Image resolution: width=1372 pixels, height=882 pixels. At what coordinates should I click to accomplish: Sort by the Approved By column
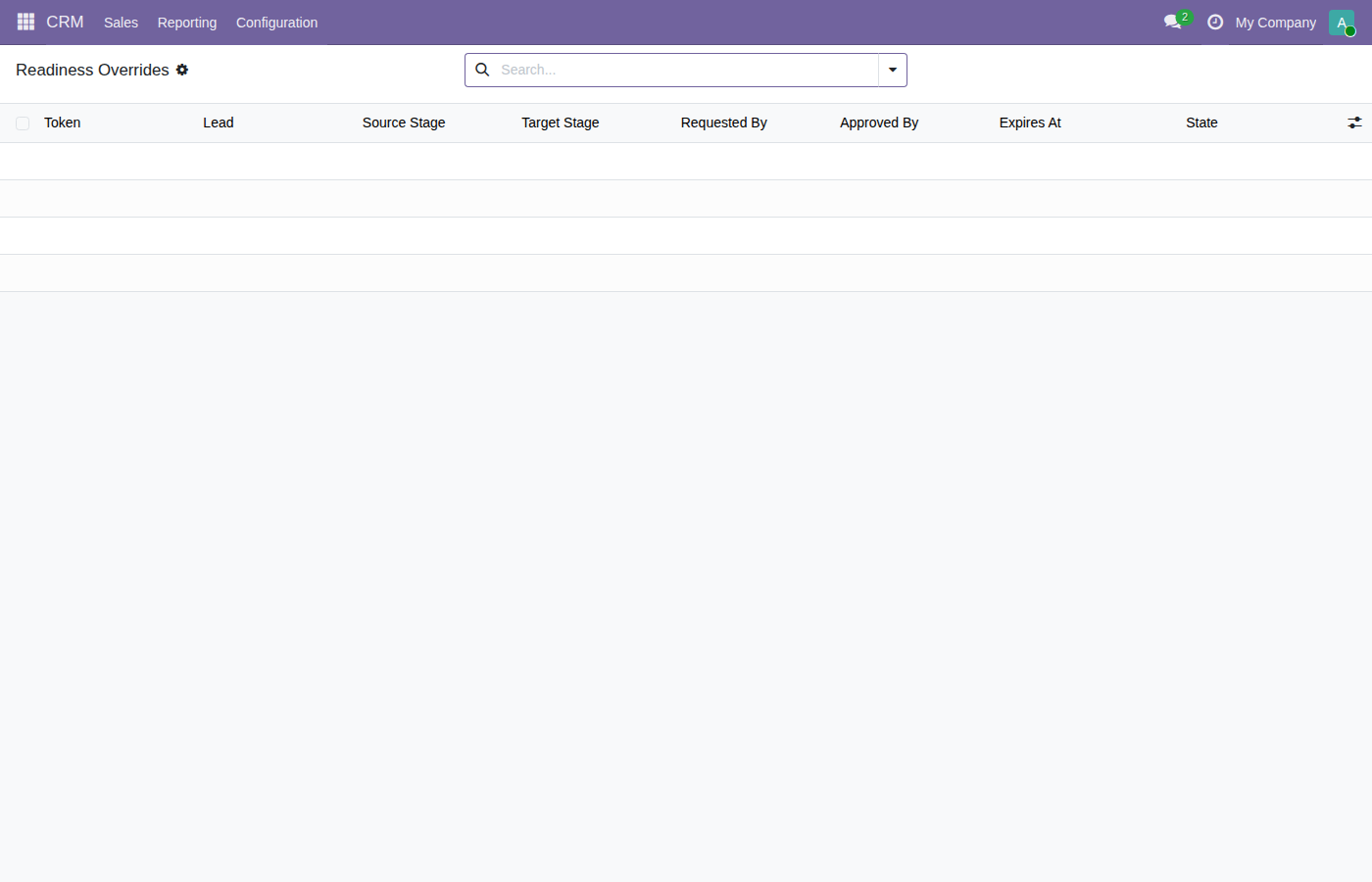tap(879, 122)
